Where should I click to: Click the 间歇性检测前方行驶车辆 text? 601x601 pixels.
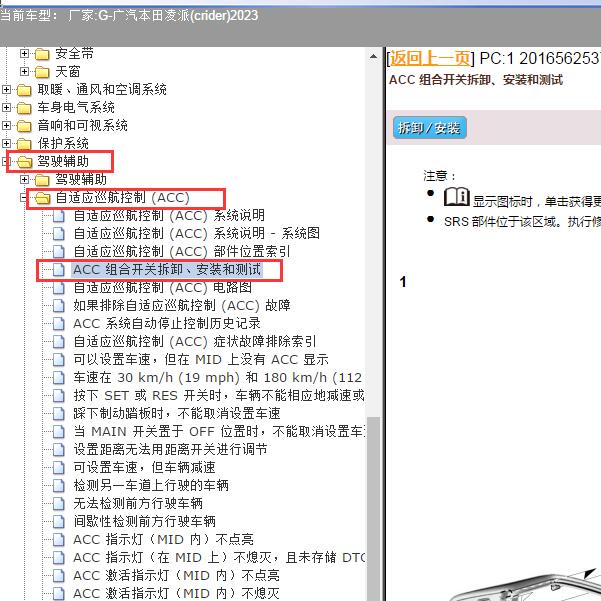pos(145,522)
